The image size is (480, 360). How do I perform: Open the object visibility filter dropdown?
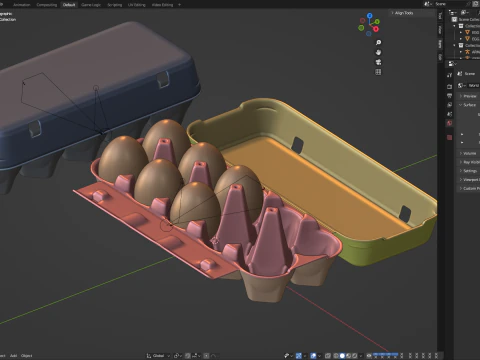[289, 356]
